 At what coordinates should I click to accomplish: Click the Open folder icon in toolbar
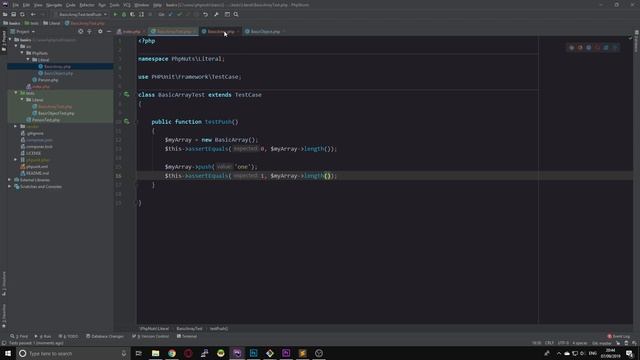point(5,14)
